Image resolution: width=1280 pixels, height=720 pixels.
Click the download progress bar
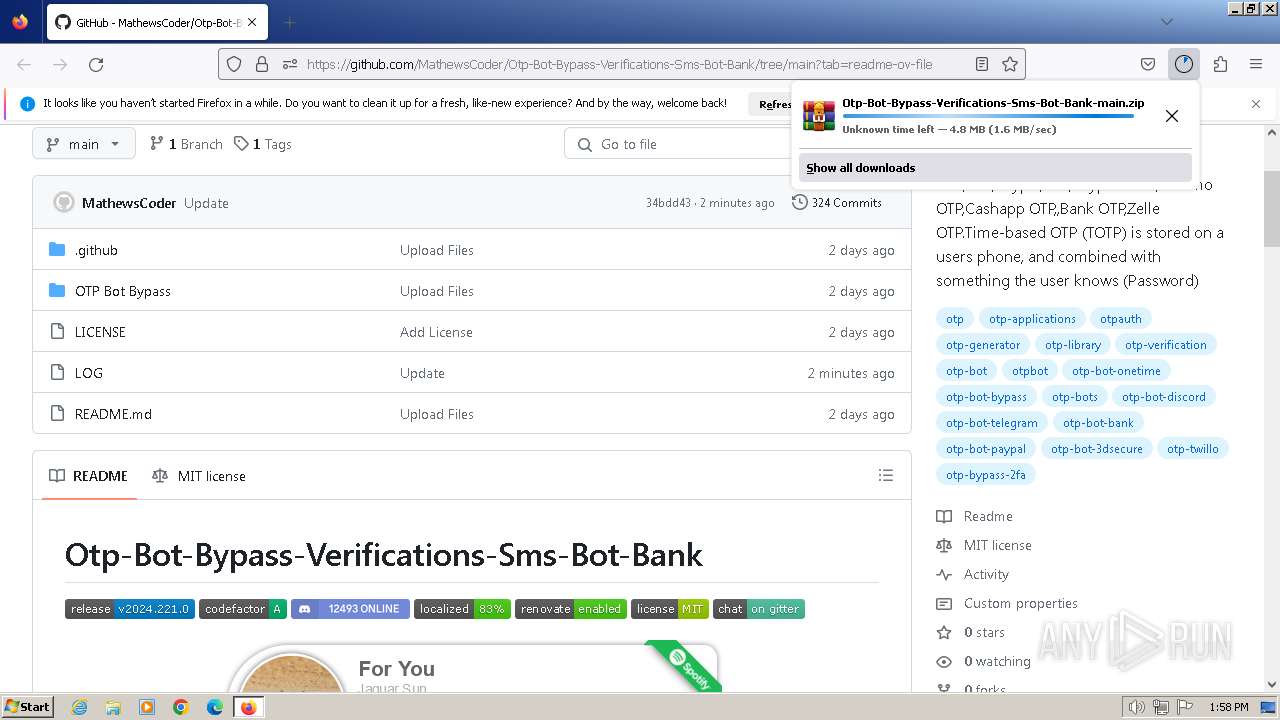[988, 116]
